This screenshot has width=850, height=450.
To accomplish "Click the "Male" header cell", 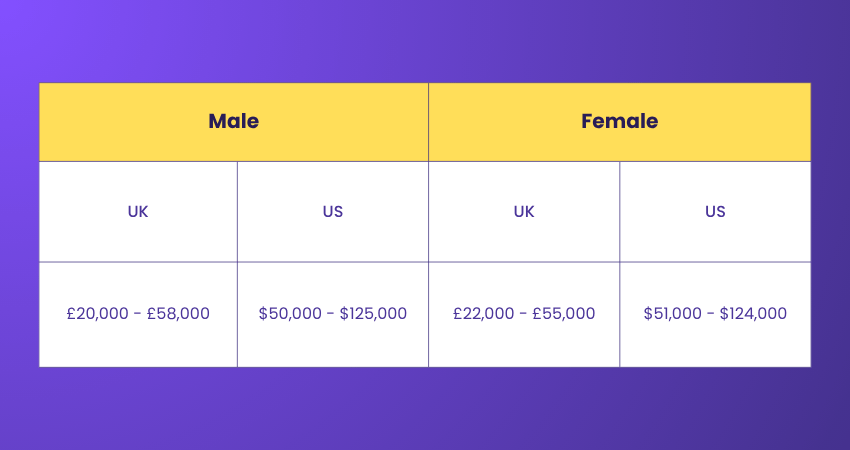I will [233, 121].
